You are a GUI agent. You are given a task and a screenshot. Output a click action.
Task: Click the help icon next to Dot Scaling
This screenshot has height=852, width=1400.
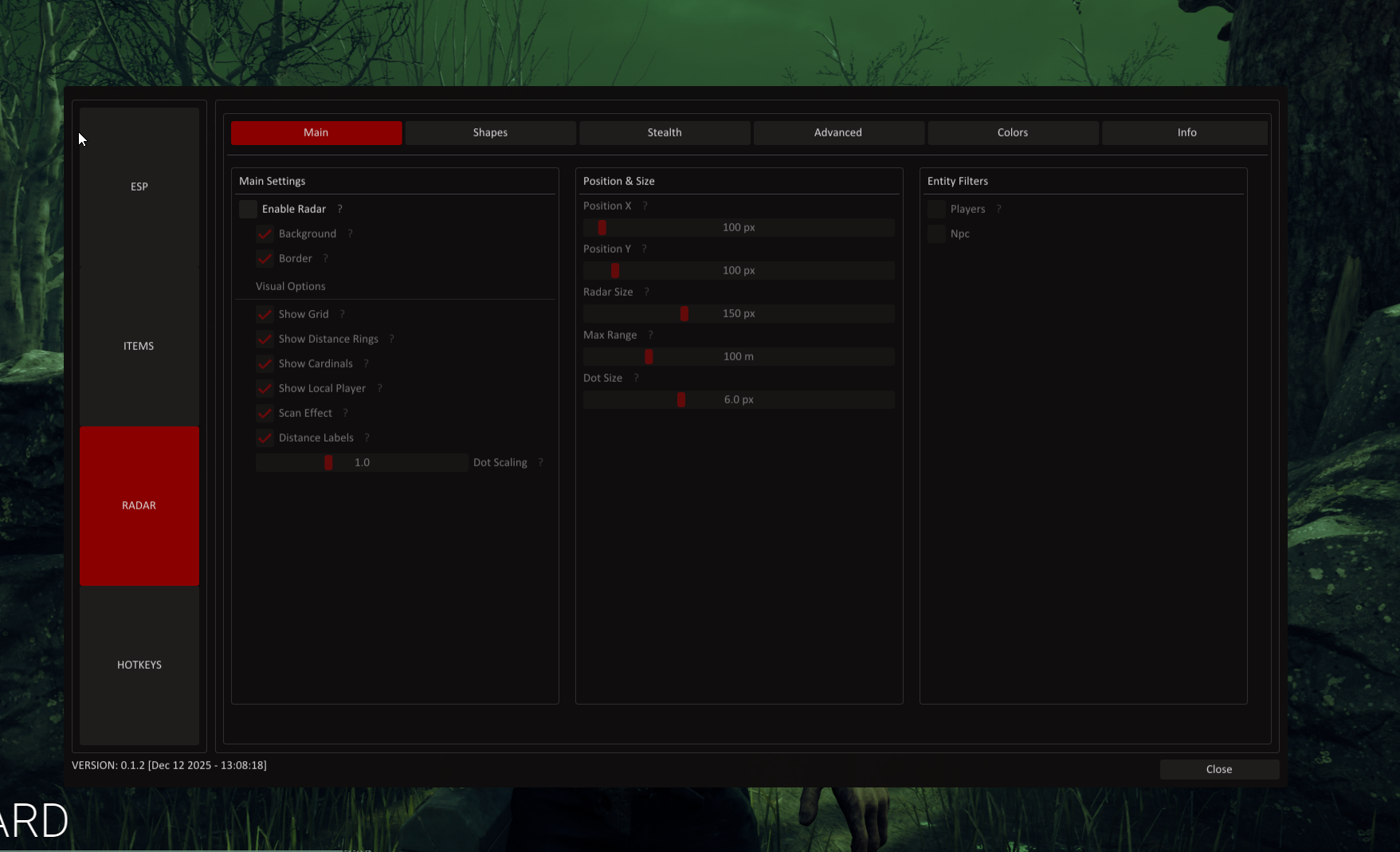coord(540,462)
